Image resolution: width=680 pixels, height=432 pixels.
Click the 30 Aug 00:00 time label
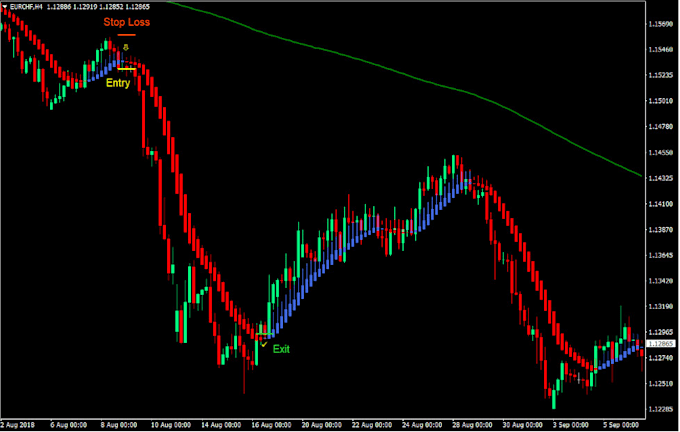coord(523,425)
